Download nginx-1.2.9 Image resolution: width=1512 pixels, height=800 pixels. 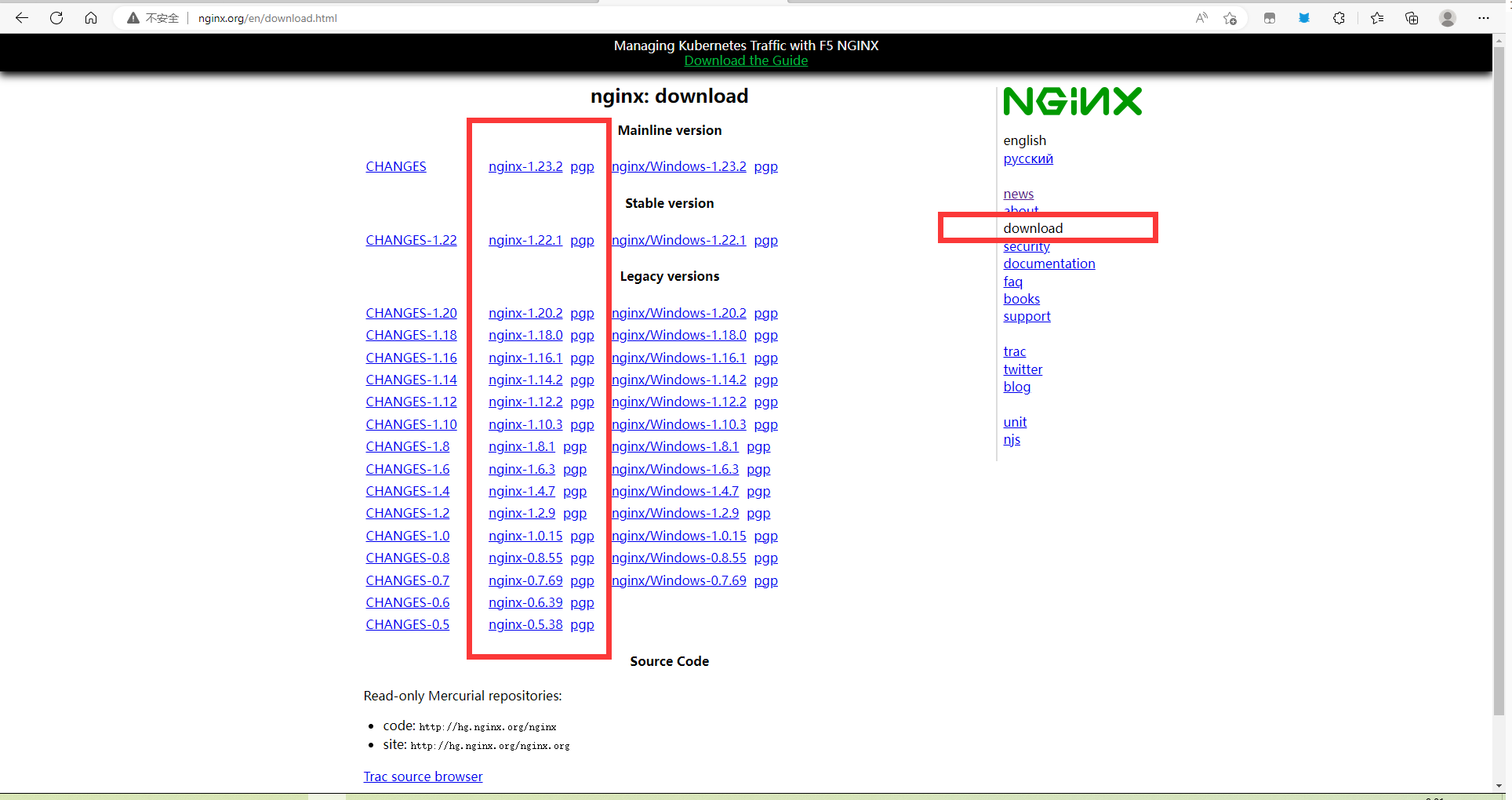click(522, 513)
